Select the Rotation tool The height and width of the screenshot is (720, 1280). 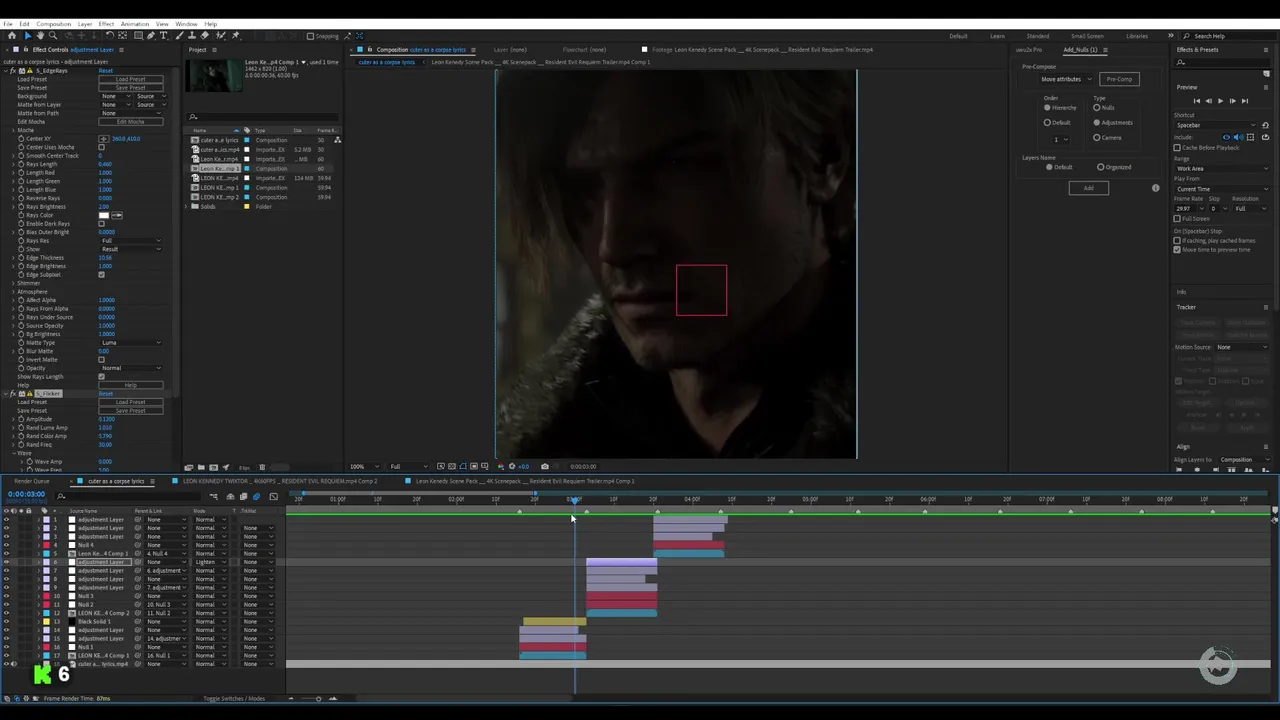tap(109, 35)
